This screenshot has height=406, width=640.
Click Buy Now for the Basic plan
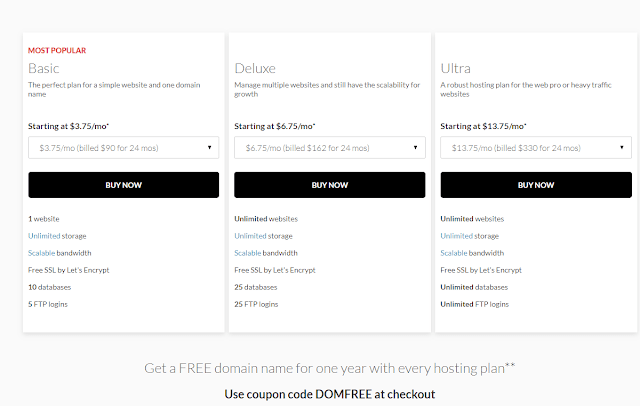[122, 185]
